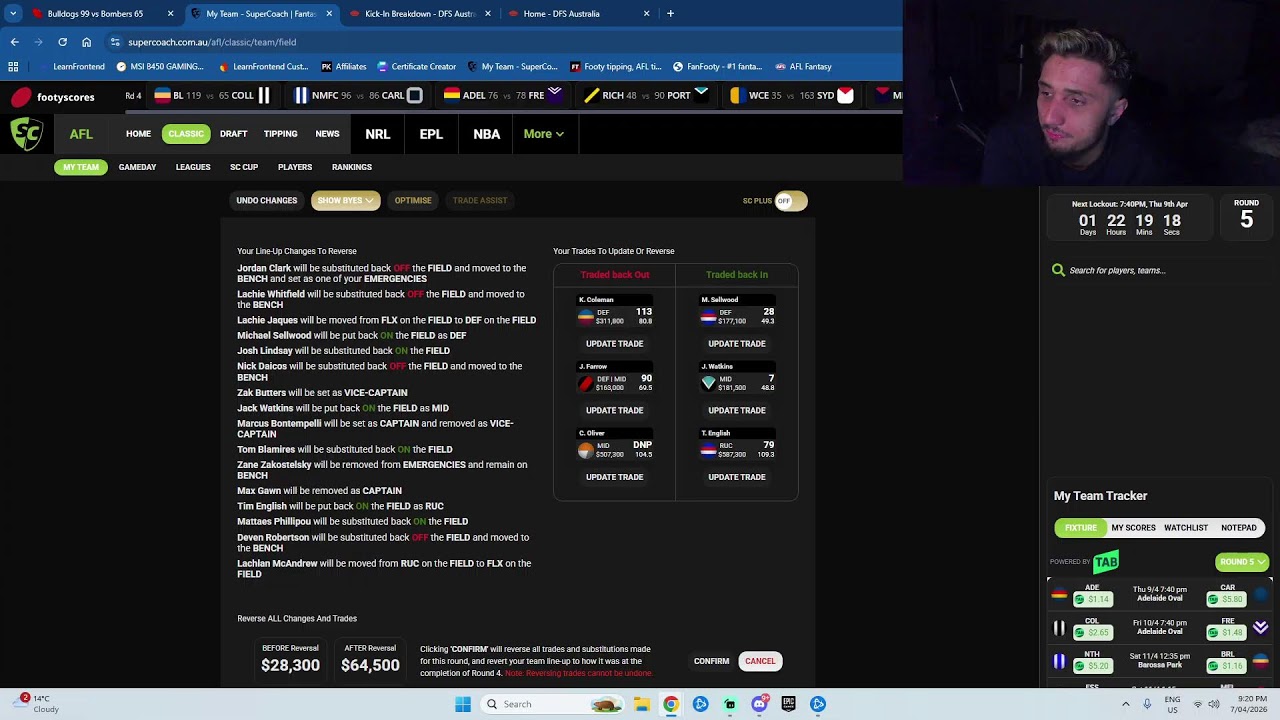The width and height of the screenshot is (1280, 720).
Task: Switch to the Notepad tracker tab
Action: point(1238,528)
